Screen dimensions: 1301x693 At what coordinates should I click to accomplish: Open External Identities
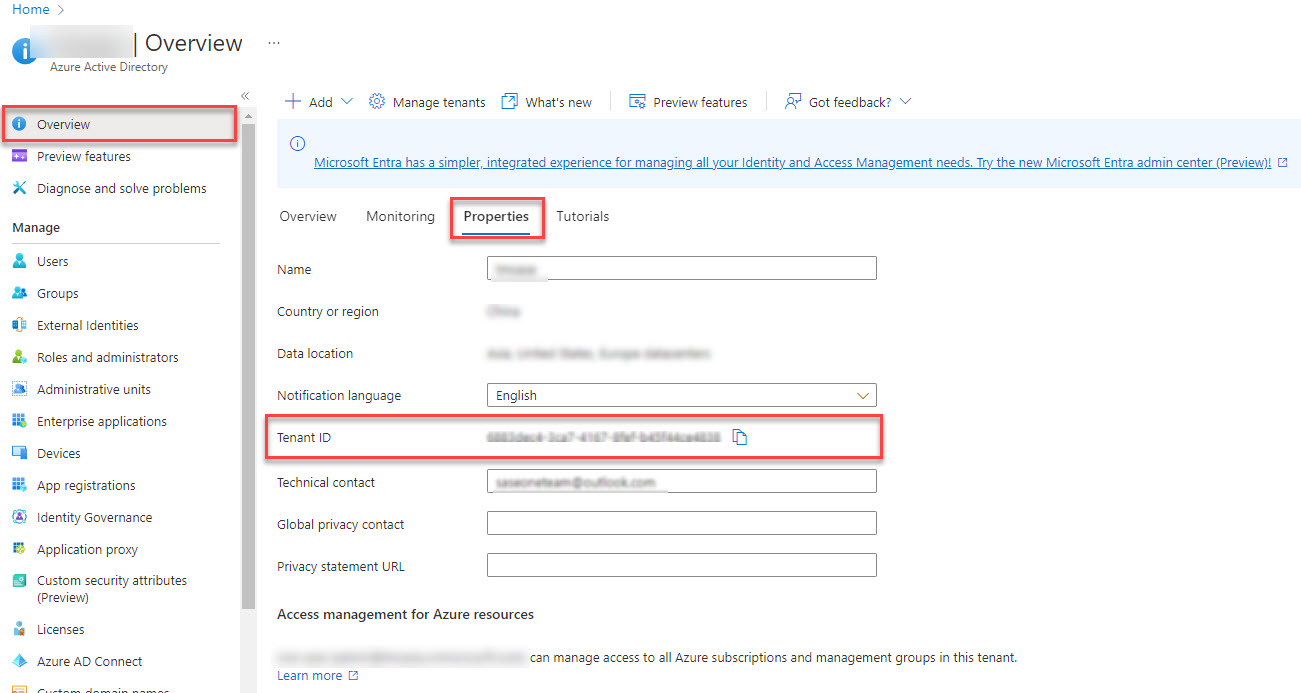point(86,325)
